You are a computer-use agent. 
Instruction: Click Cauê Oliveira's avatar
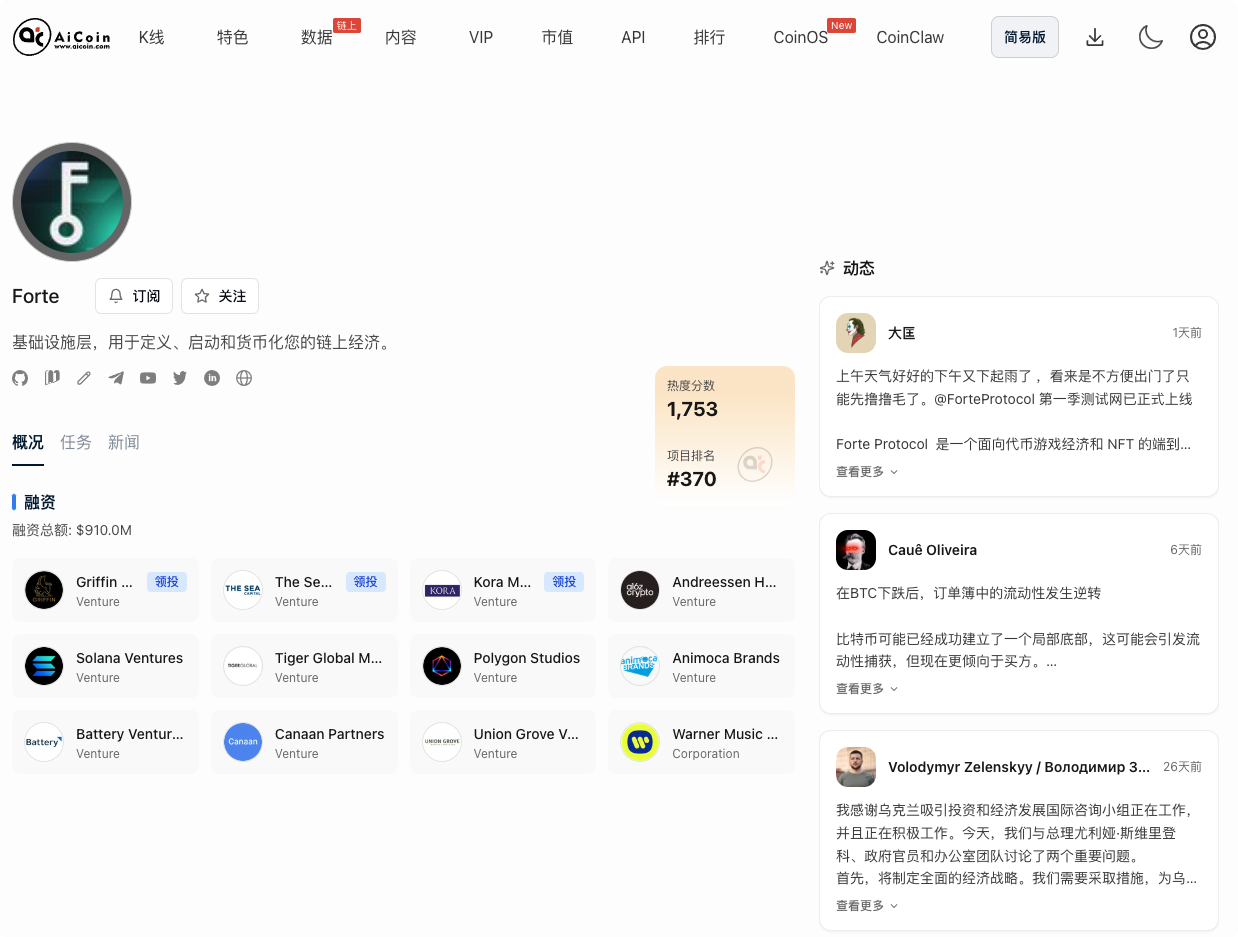point(856,550)
